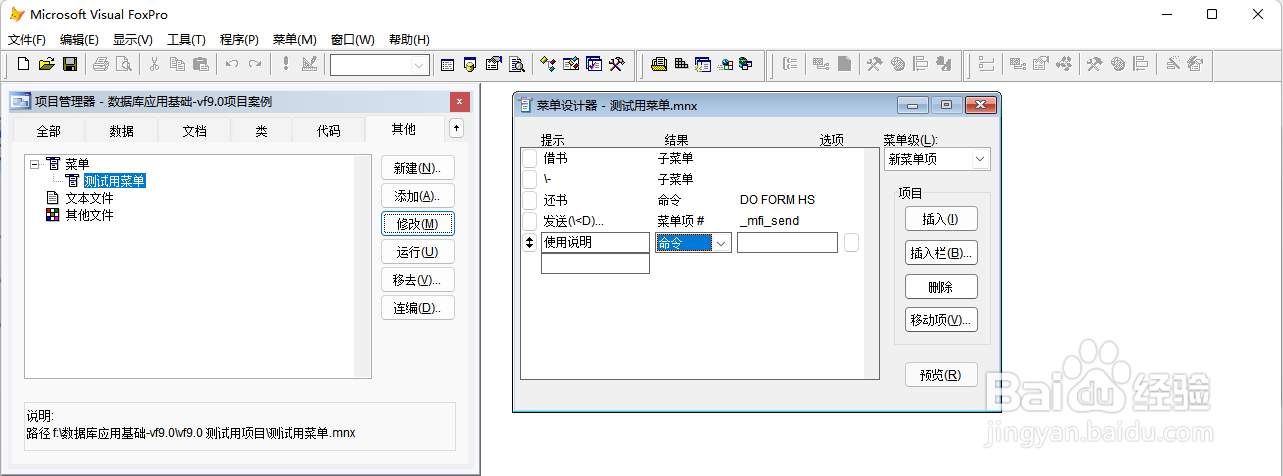Click the Redo arrow icon
1283x476 pixels.
[x=254, y=64]
